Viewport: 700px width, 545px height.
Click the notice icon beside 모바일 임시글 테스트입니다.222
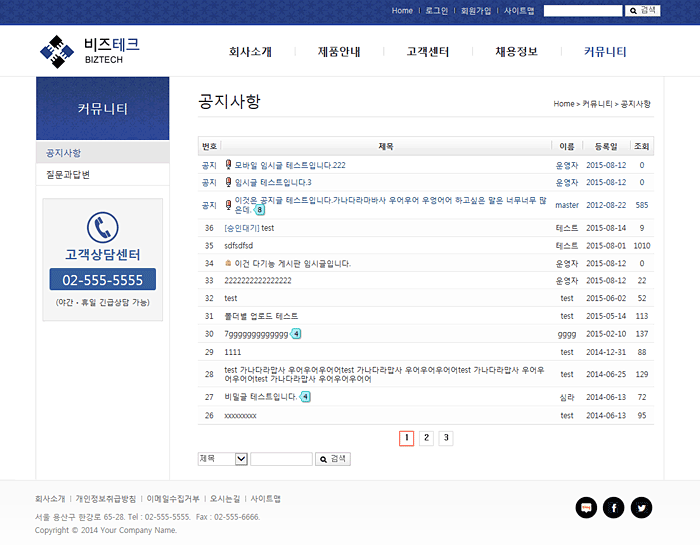(229, 164)
